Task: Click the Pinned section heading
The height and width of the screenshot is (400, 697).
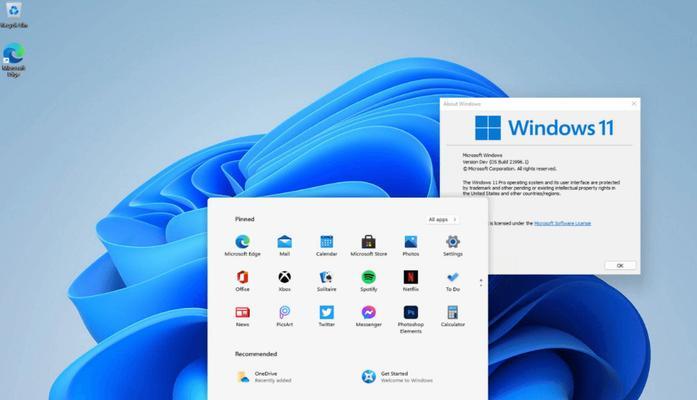Action: (244, 219)
